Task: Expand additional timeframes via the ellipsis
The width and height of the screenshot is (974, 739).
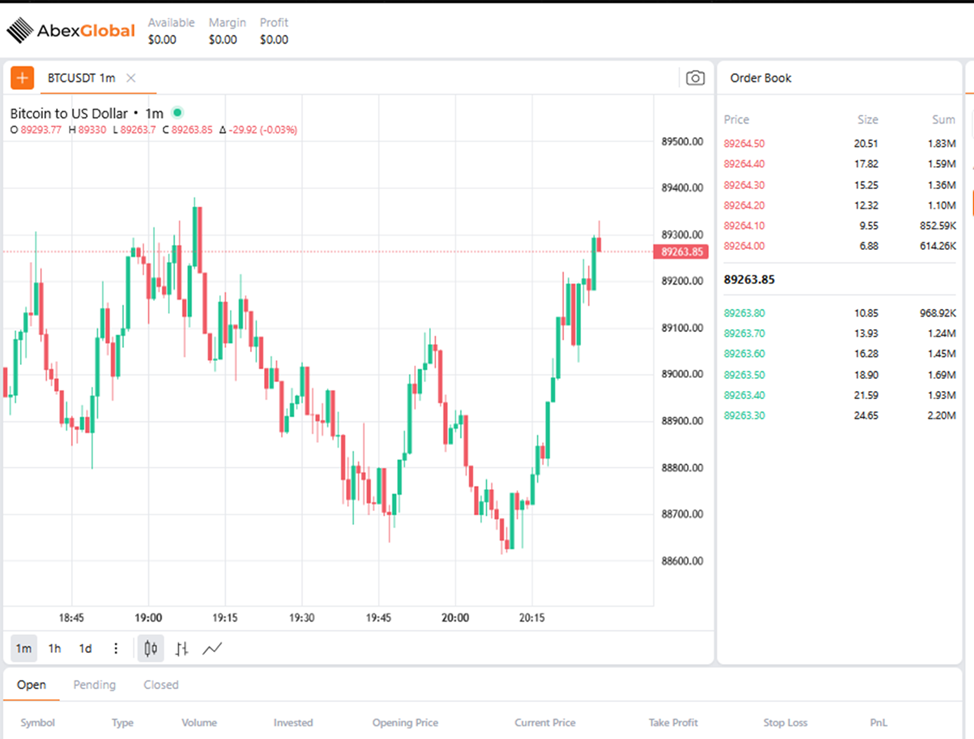Action: pyautogui.click(x=115, y=648)
